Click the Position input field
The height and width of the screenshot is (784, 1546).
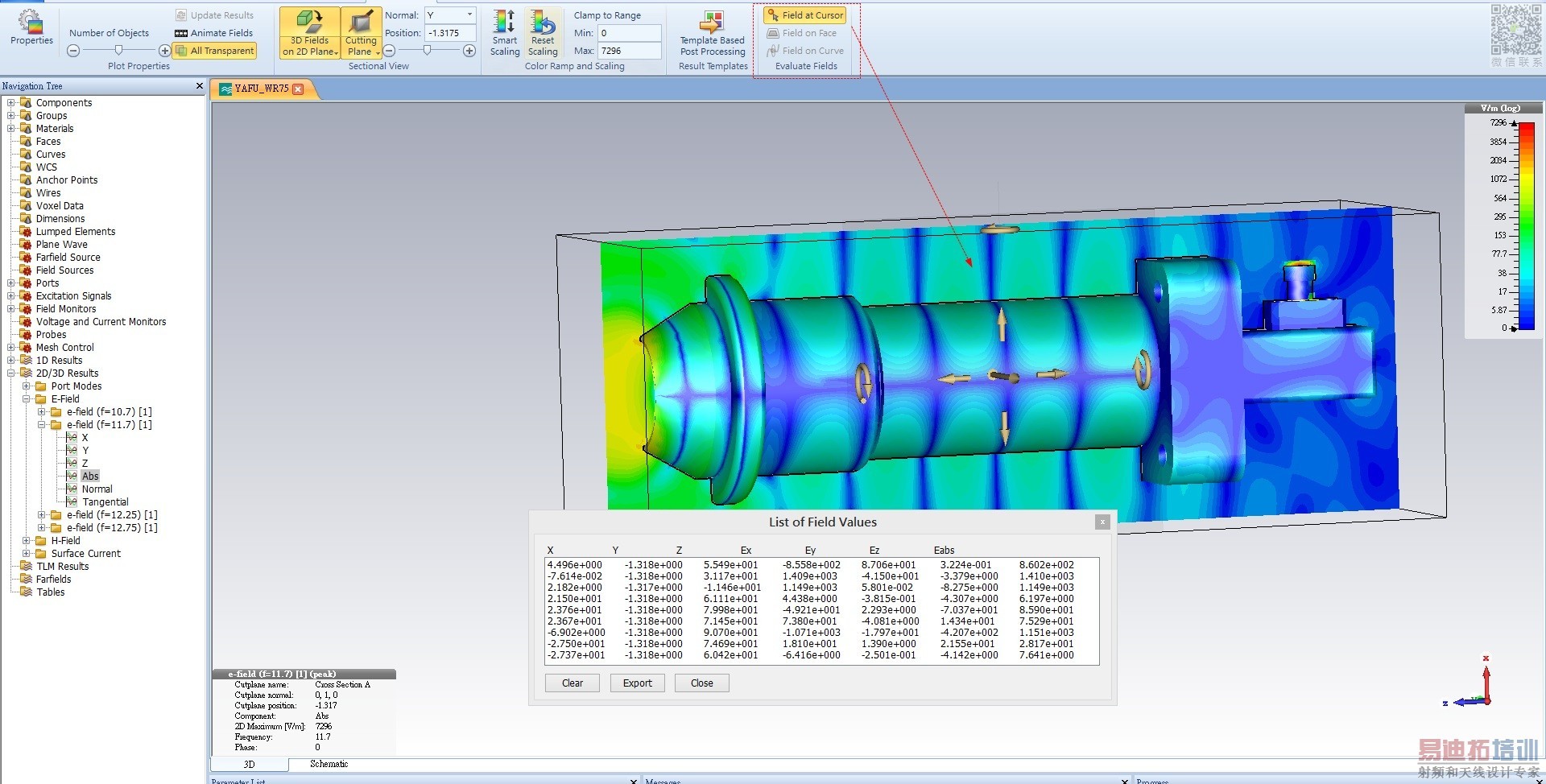point(451,33)
